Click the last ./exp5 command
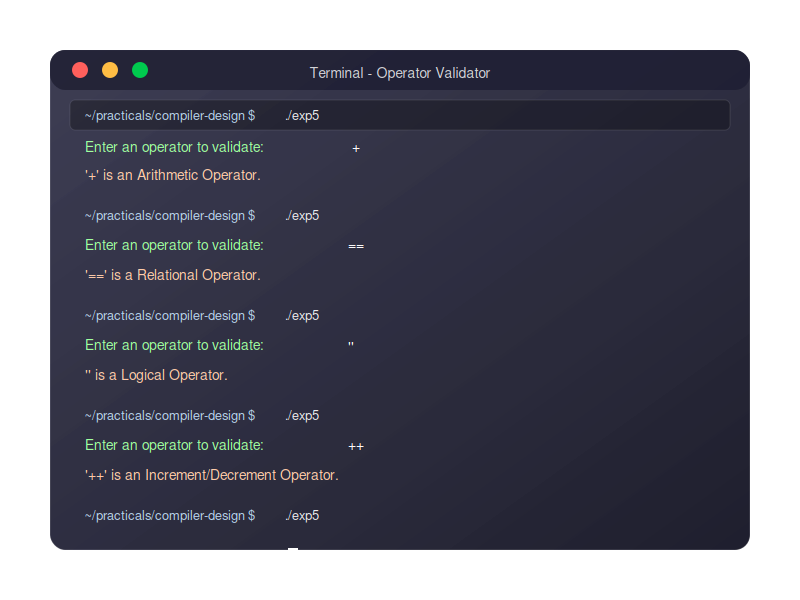 coord(303,516)
